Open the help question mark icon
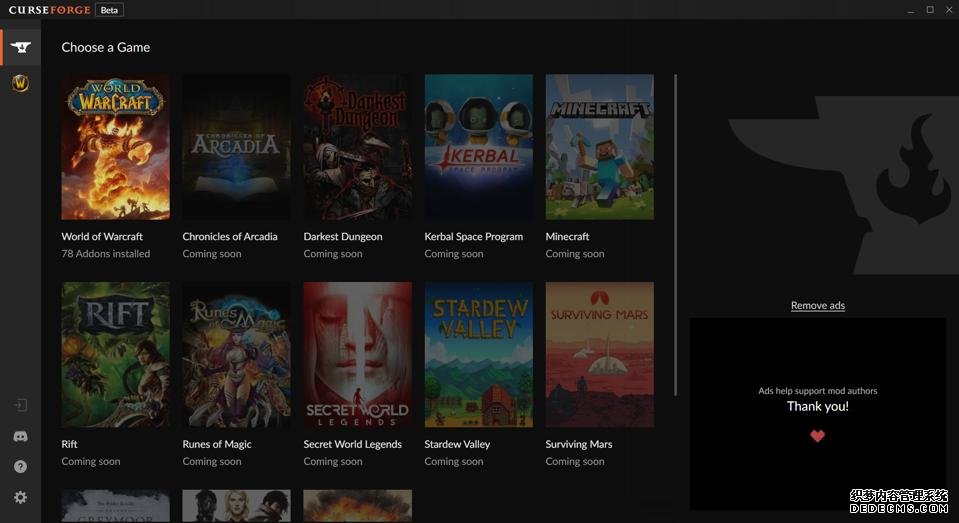The height and width of the screenshot is (523, 959). point(20,467)
